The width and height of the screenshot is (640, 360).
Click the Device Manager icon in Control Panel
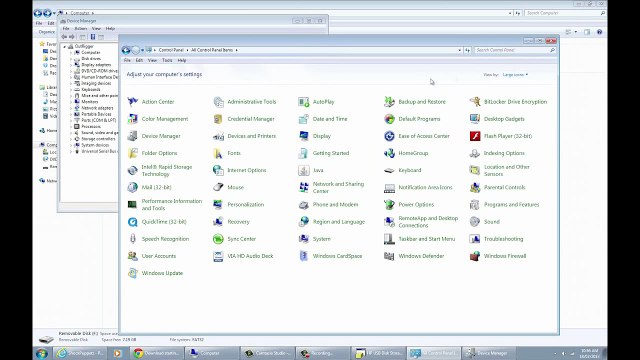click(x=132, y=136)
